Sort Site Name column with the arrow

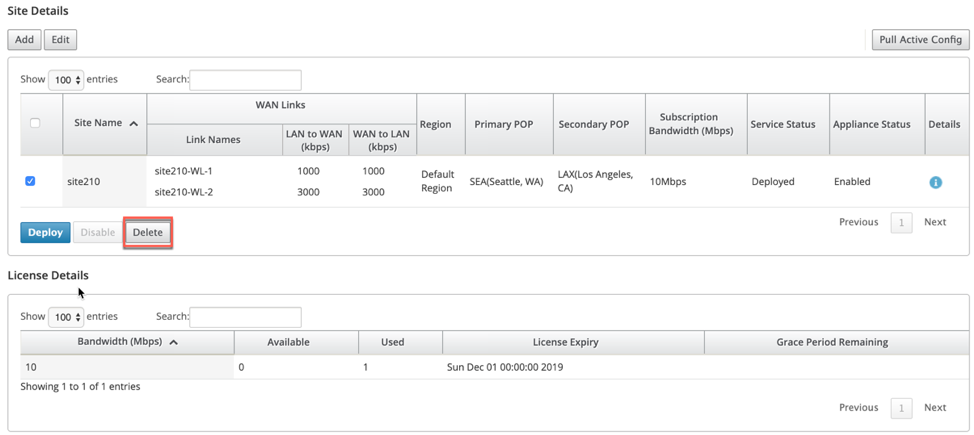133,124
